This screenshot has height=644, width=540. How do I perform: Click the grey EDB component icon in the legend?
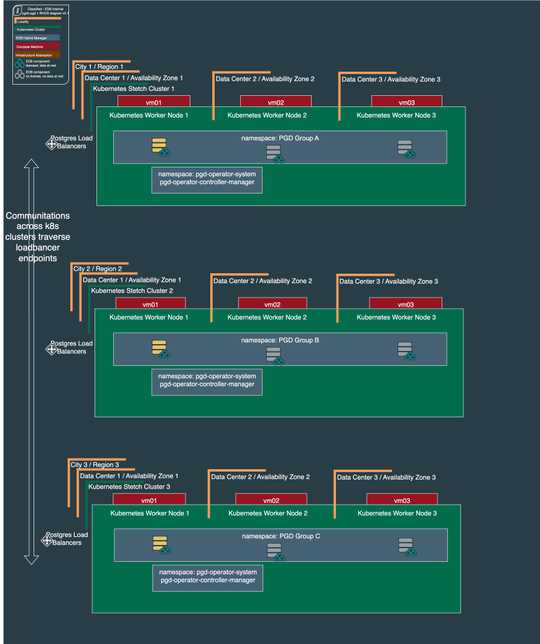(x=20, y=74)
